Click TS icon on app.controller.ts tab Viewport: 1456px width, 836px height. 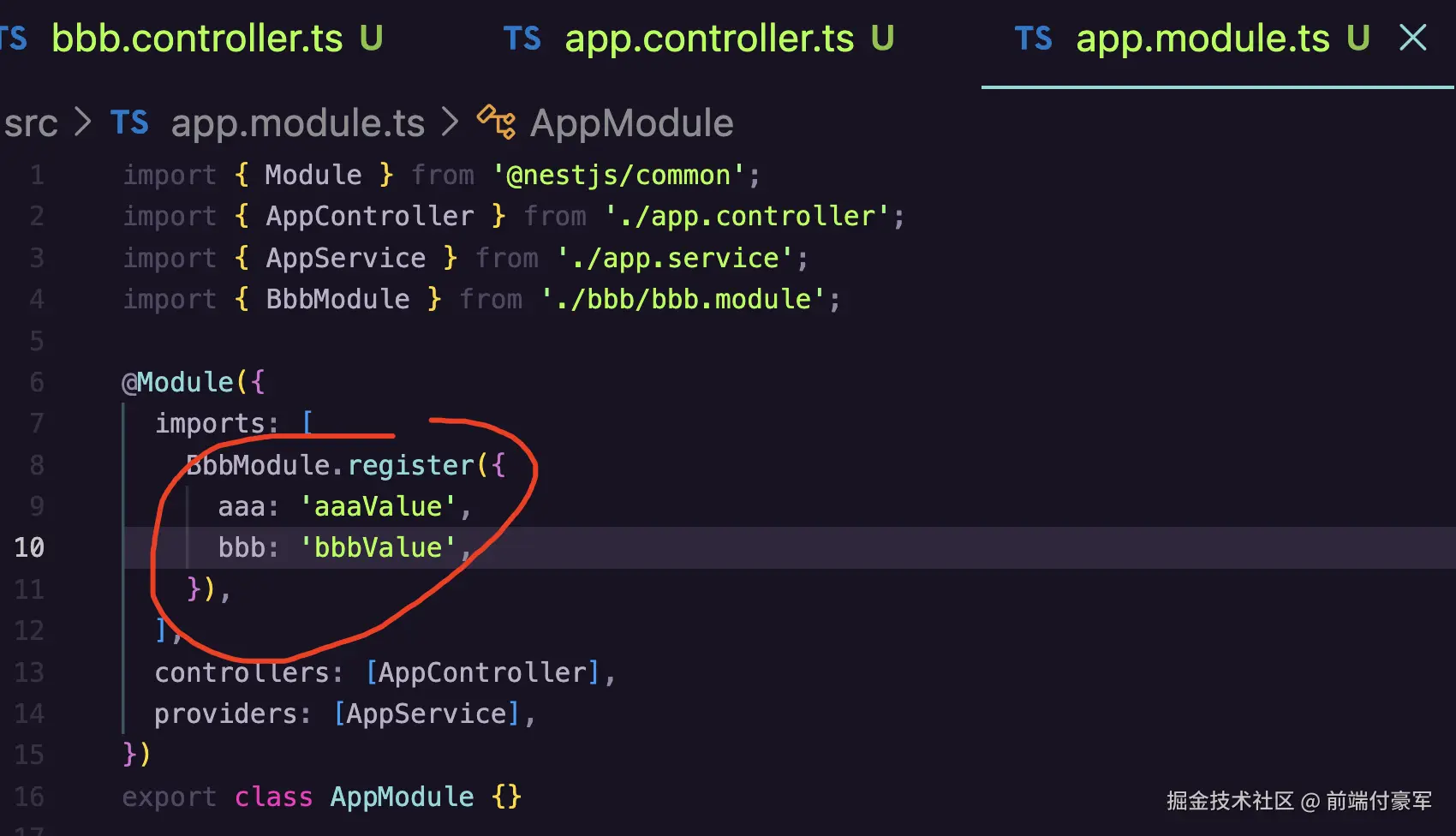(522, 39)
